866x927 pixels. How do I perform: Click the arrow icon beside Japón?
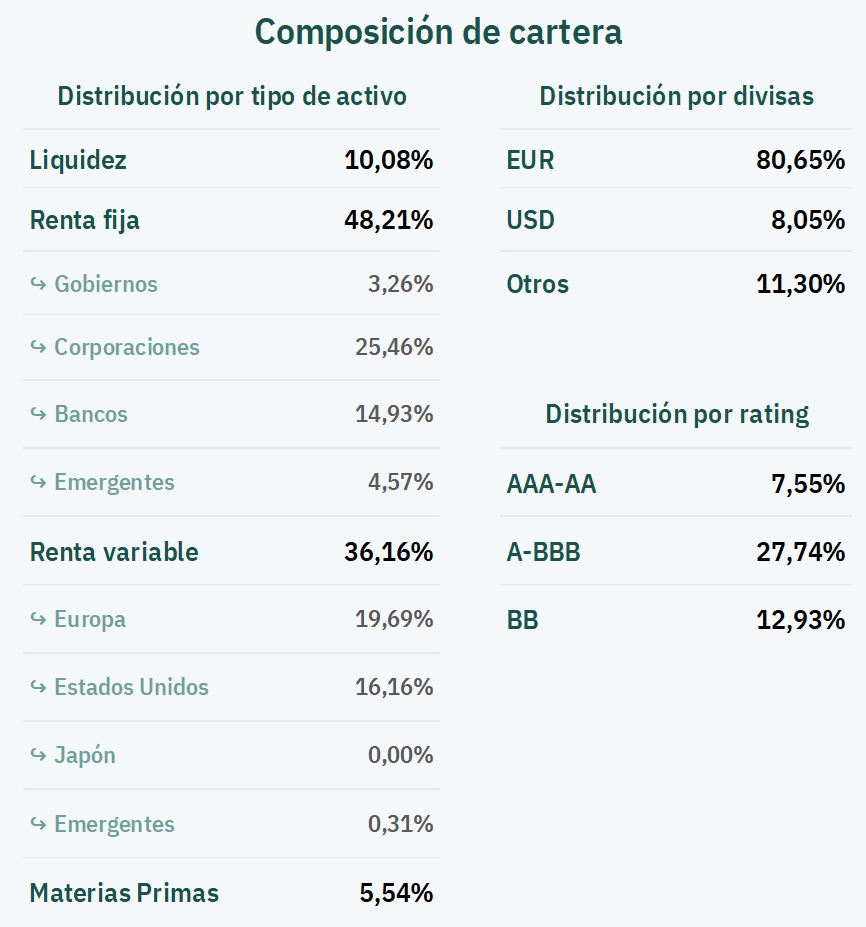coord(38,755)
